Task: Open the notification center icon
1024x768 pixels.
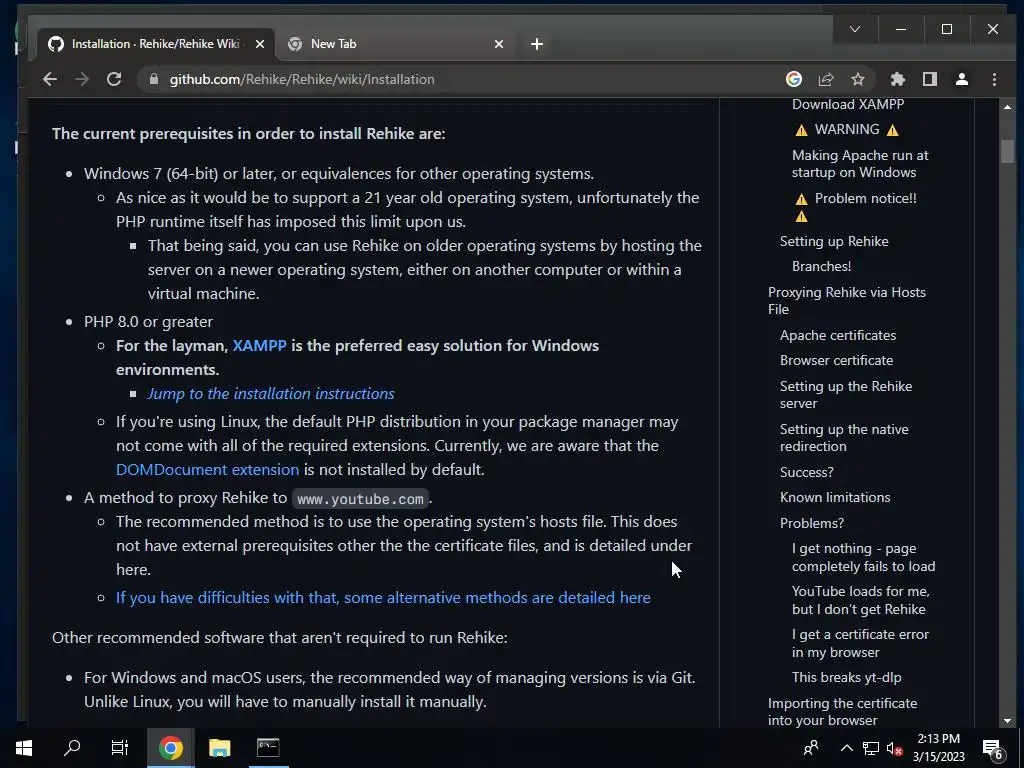Action: click(993, 748)
